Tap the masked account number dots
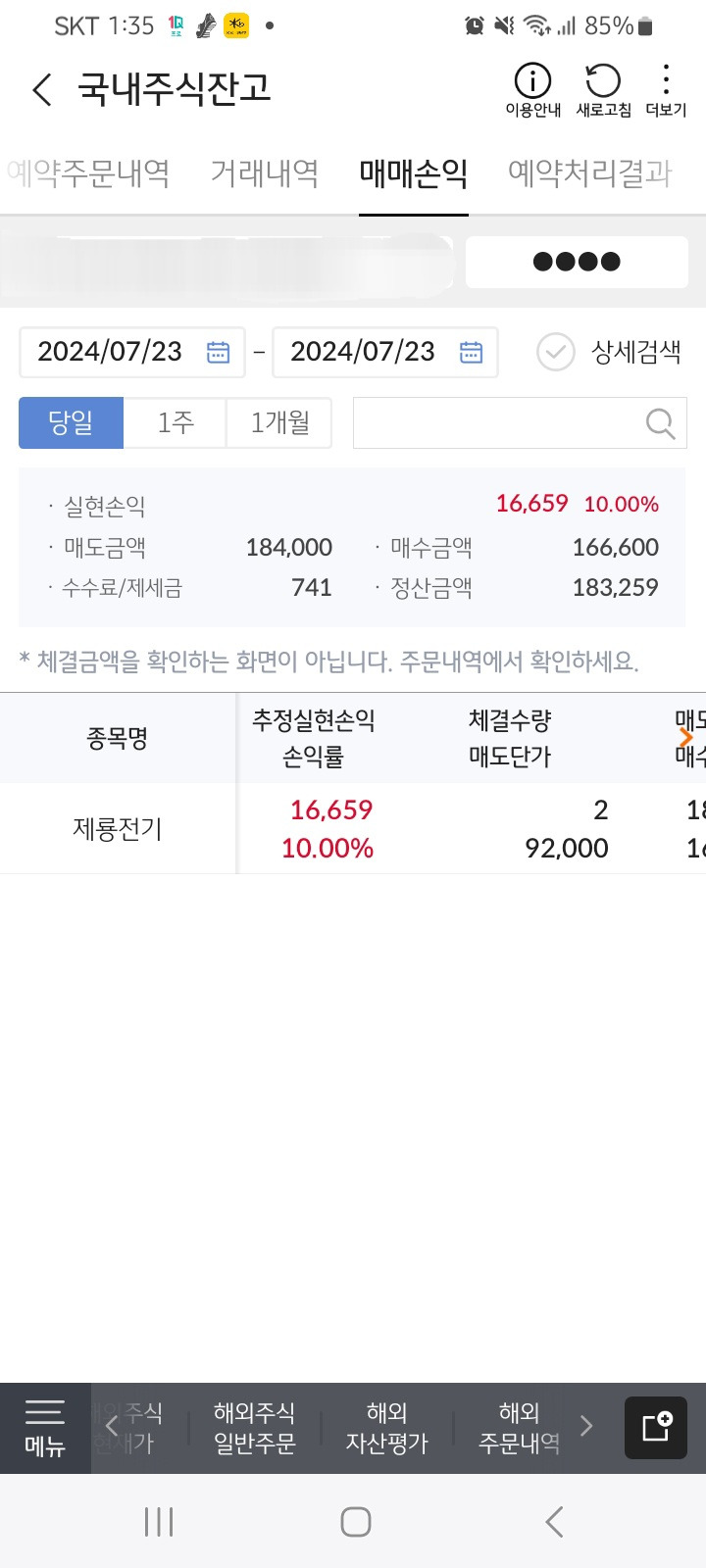This screenshot has height=1568, width=706. (x=577, y=261)
